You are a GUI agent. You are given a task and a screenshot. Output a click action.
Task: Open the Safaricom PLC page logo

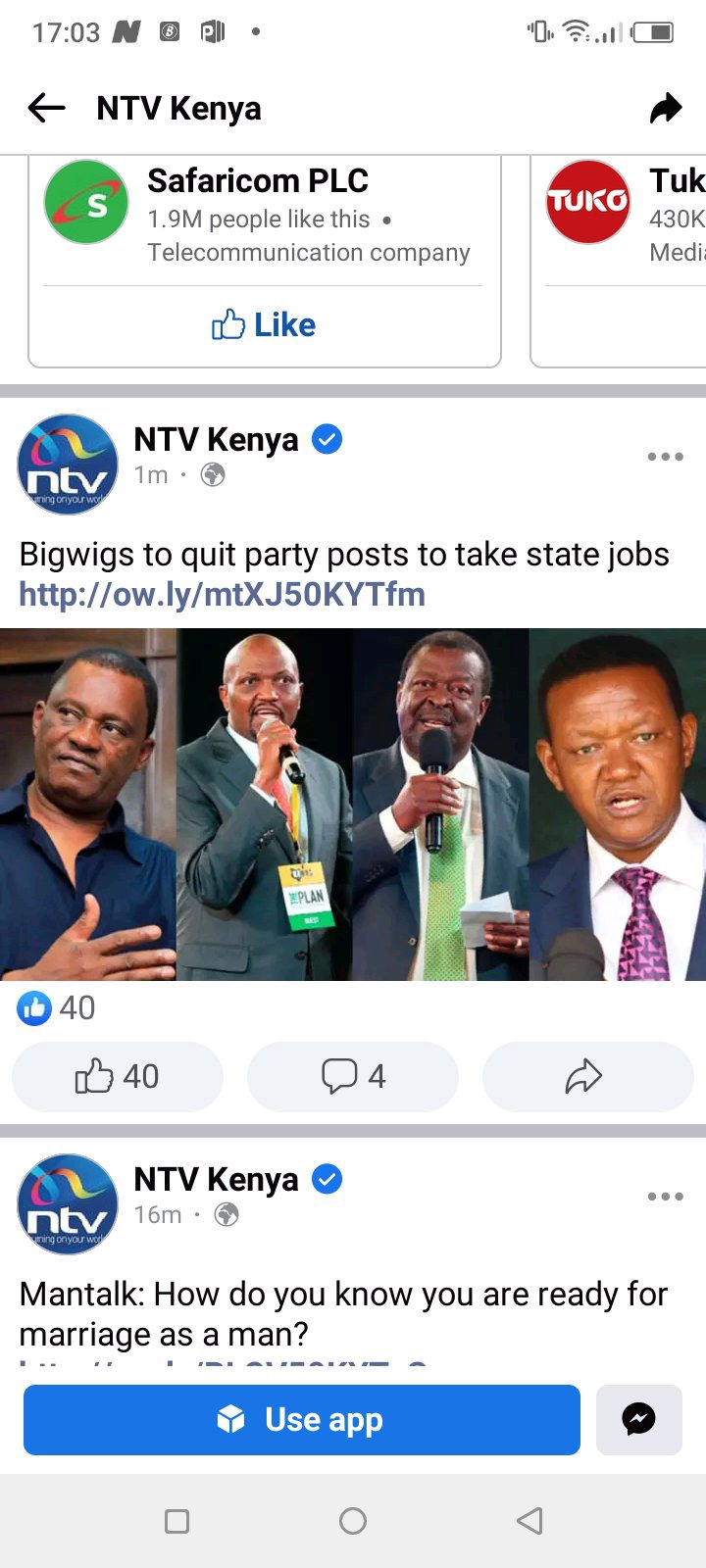(86, 202)
